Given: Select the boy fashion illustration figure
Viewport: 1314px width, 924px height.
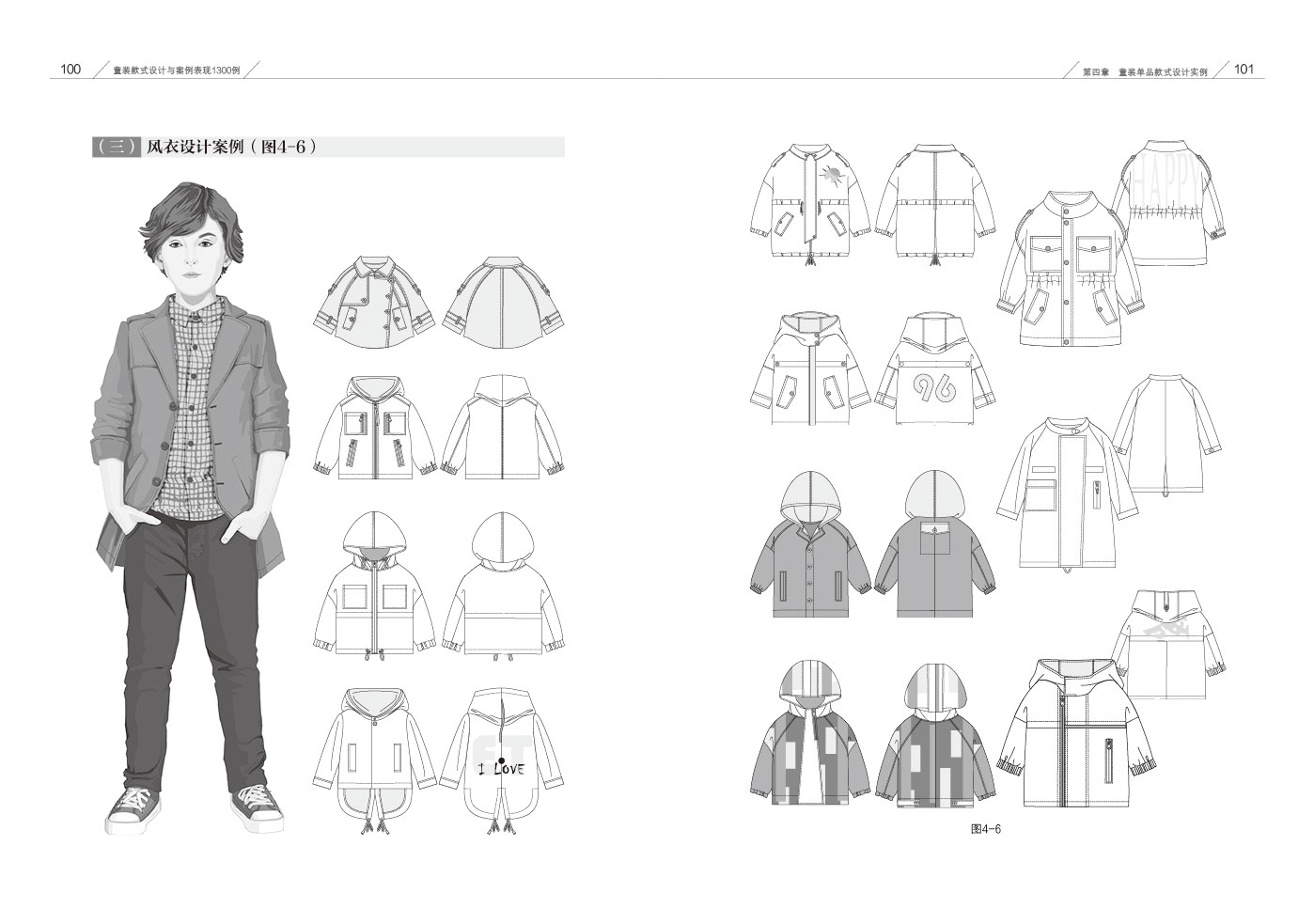Looking at the screenshot, I should click(x=189, y=508).
